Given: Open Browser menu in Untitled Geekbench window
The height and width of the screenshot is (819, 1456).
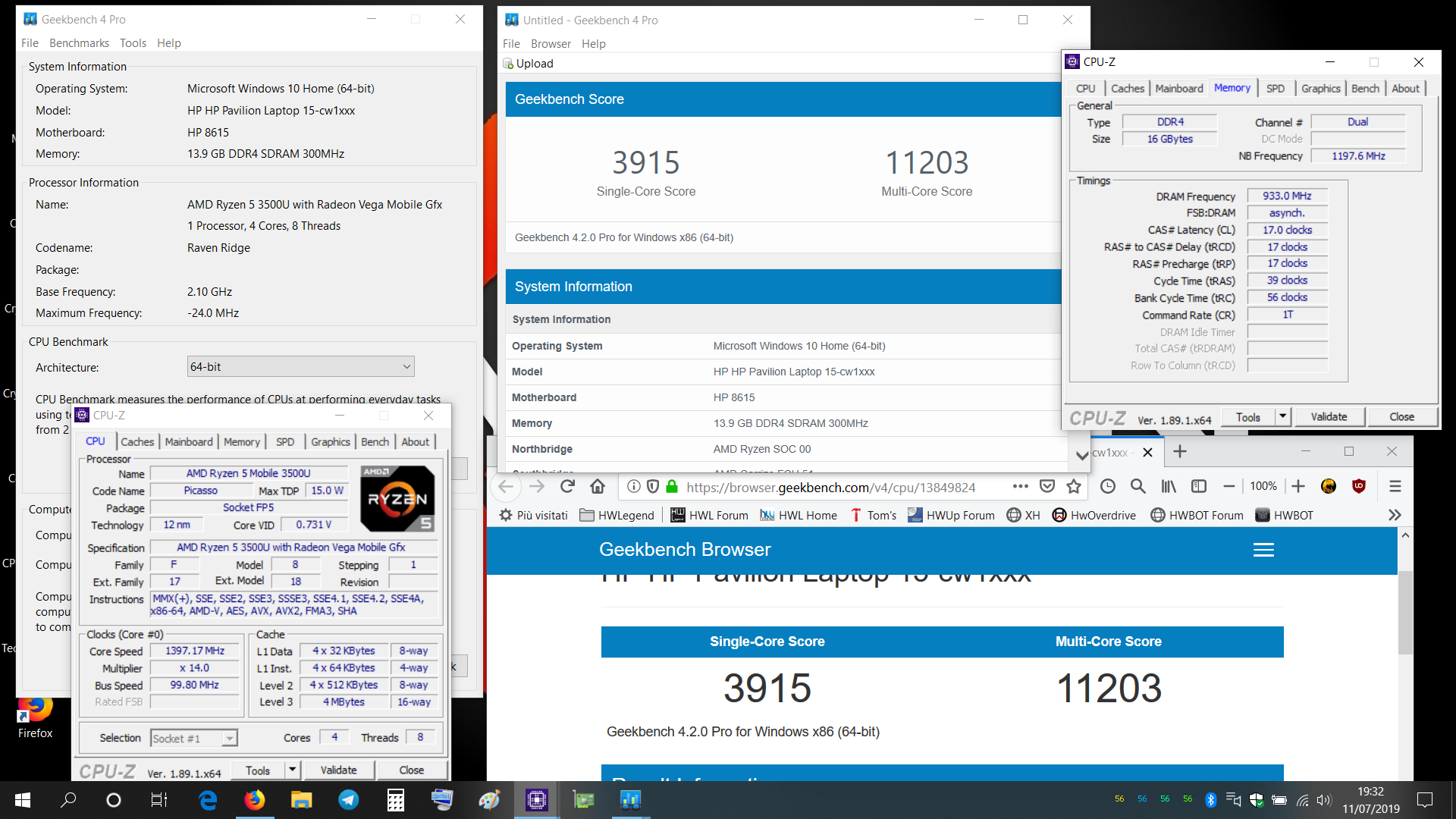Looking at the screenshot, I should click(551, 44).
